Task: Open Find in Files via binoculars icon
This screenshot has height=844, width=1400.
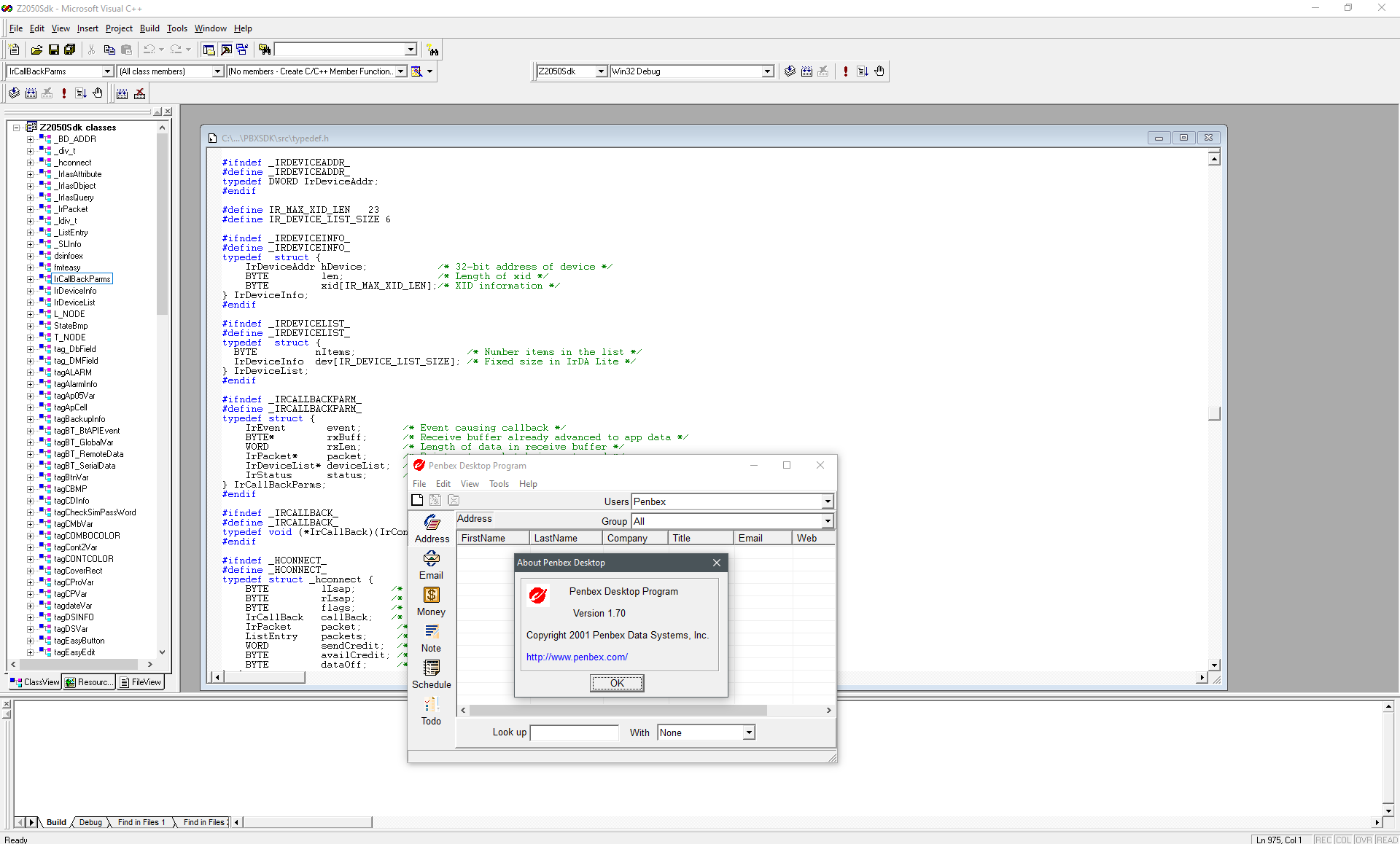Action: coord(265,50)
